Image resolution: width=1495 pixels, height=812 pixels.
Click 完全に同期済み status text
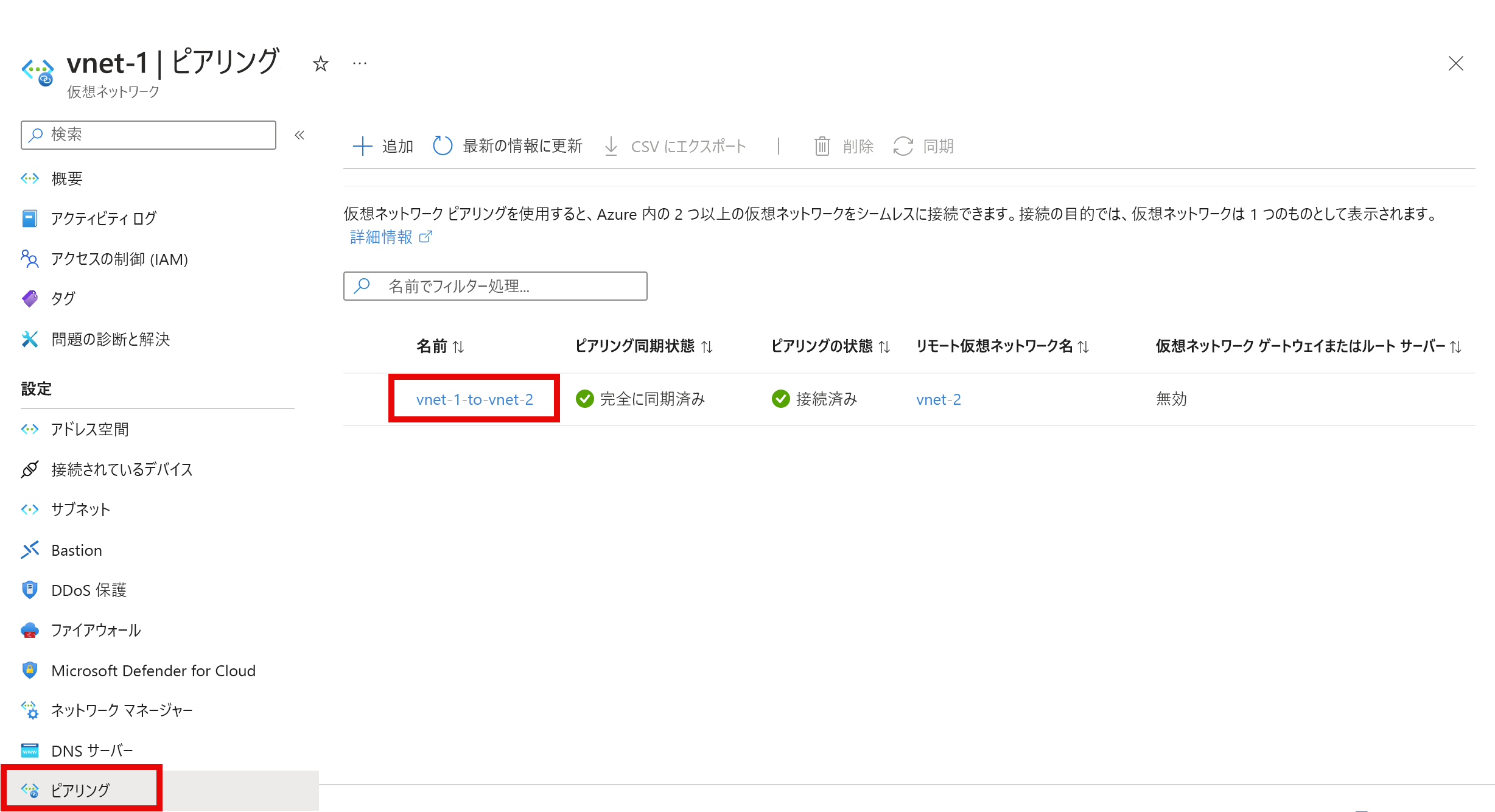(x=653, y=399)
